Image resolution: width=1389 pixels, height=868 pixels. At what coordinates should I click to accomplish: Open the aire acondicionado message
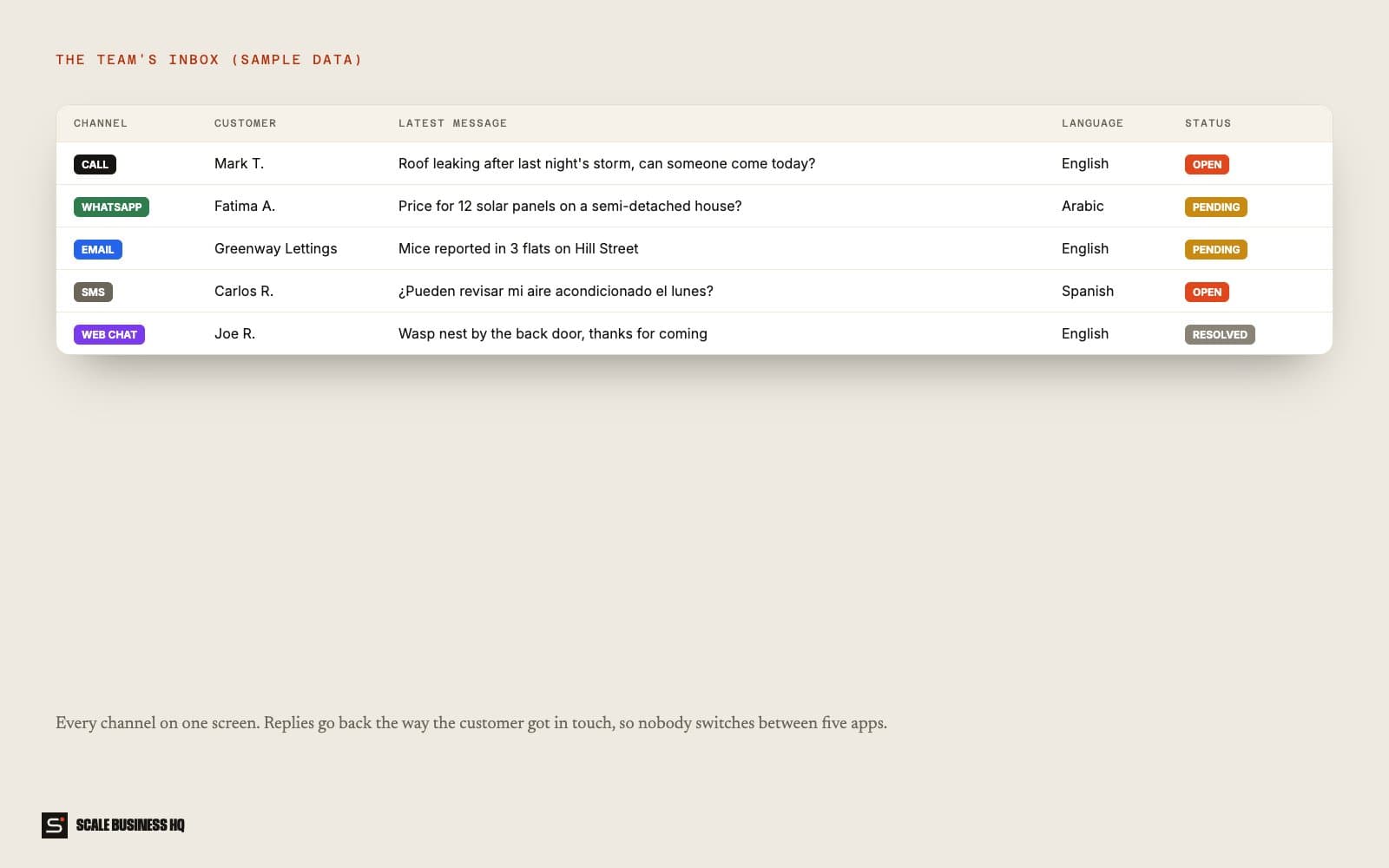pos(556,291)
